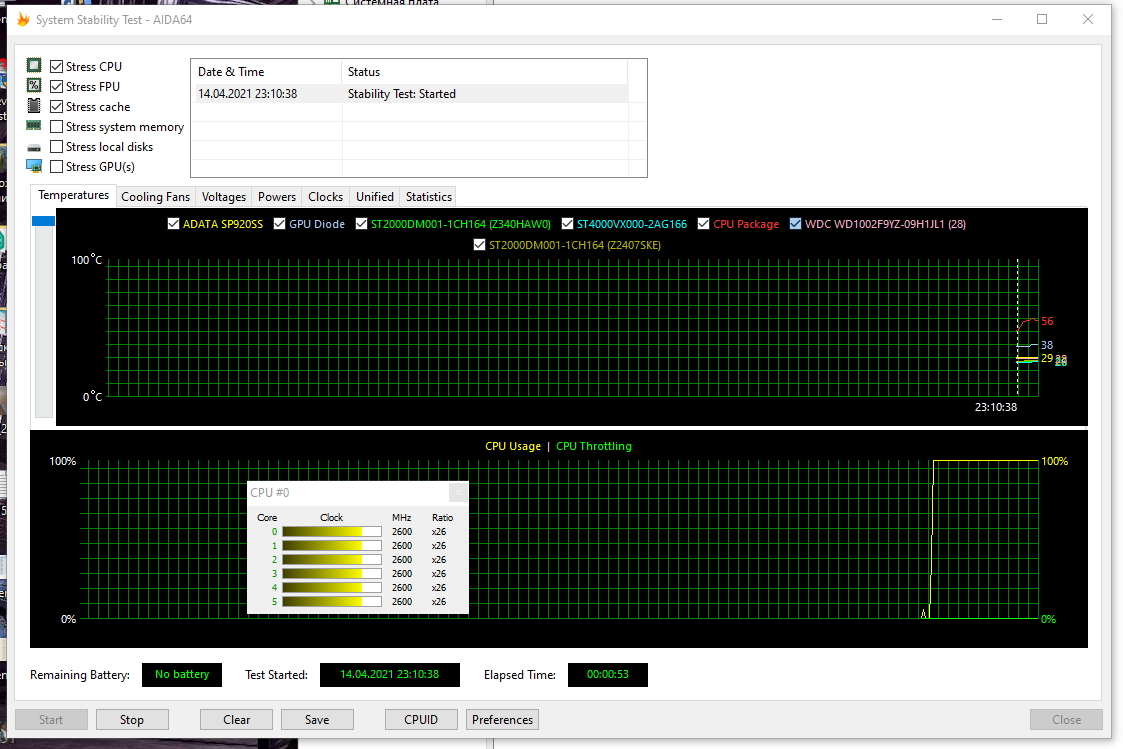
Task: Click the Status column header
Action: coord(485,72)
